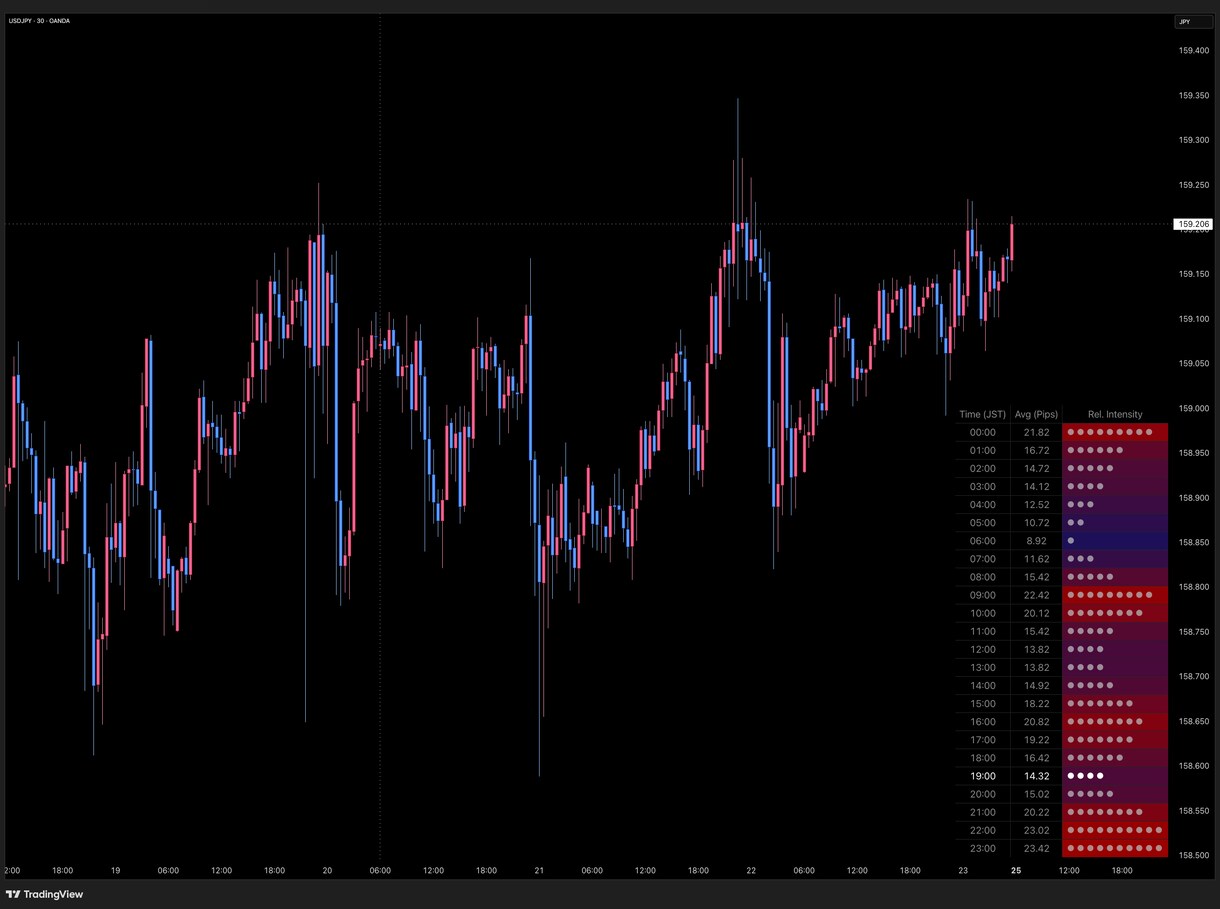
Task: Select the 09:00 time cell in the table
Action: 983,595
